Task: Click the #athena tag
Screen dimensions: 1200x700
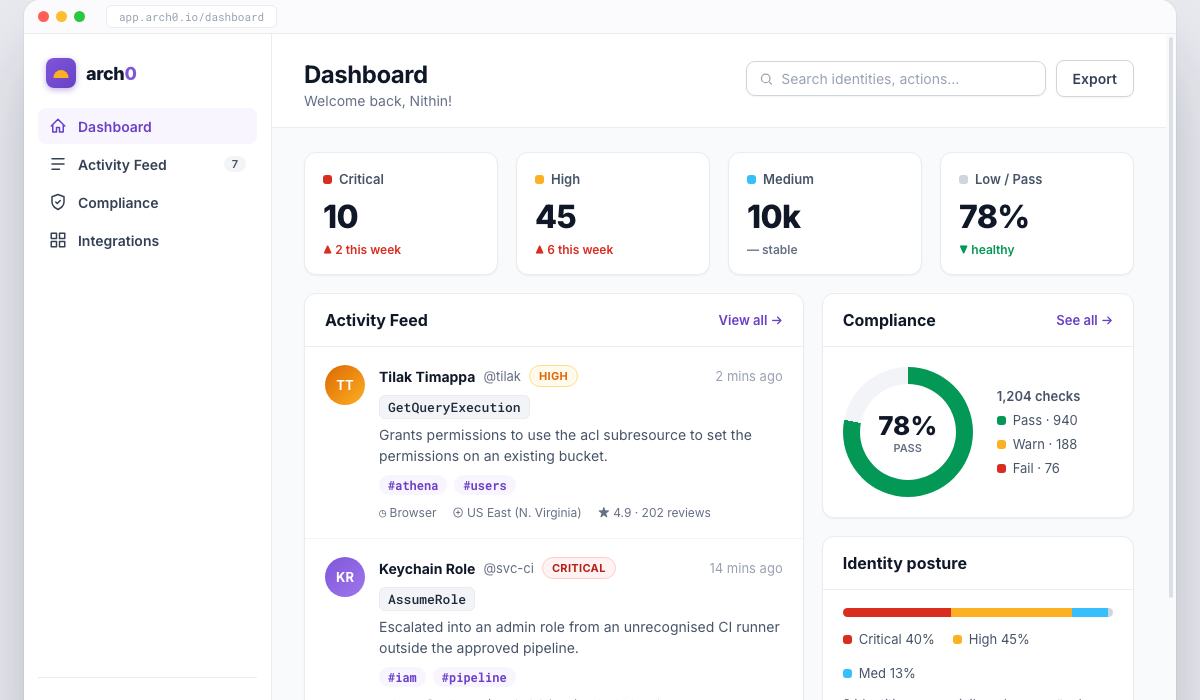Action: 413,485
